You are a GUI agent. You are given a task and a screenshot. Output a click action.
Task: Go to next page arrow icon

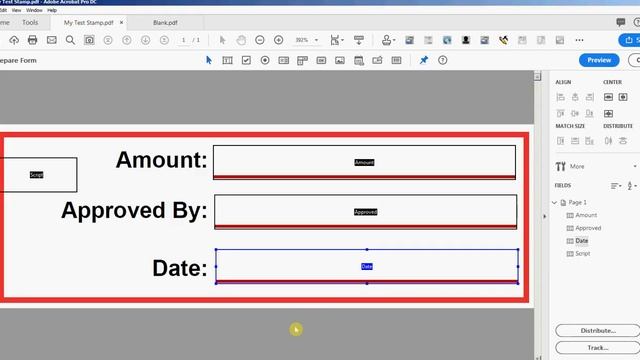145,40
